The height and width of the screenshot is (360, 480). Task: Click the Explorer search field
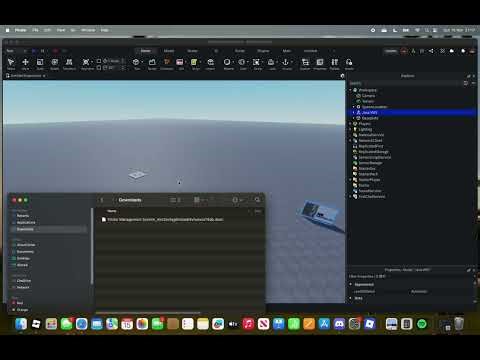click(405, 83)
